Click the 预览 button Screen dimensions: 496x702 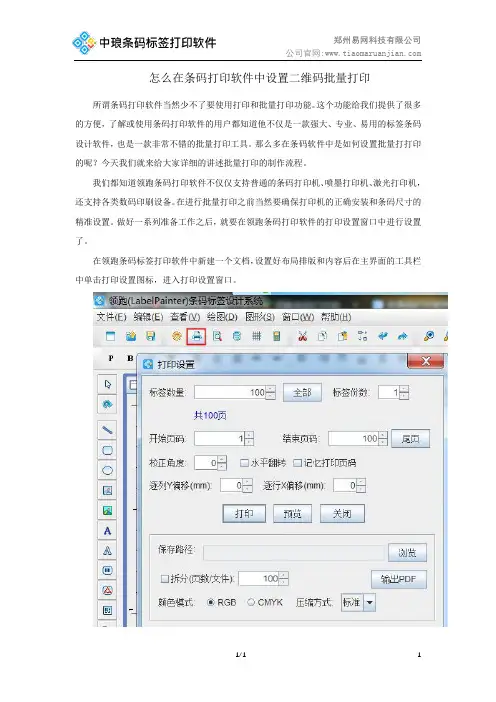tap(292, 514)
